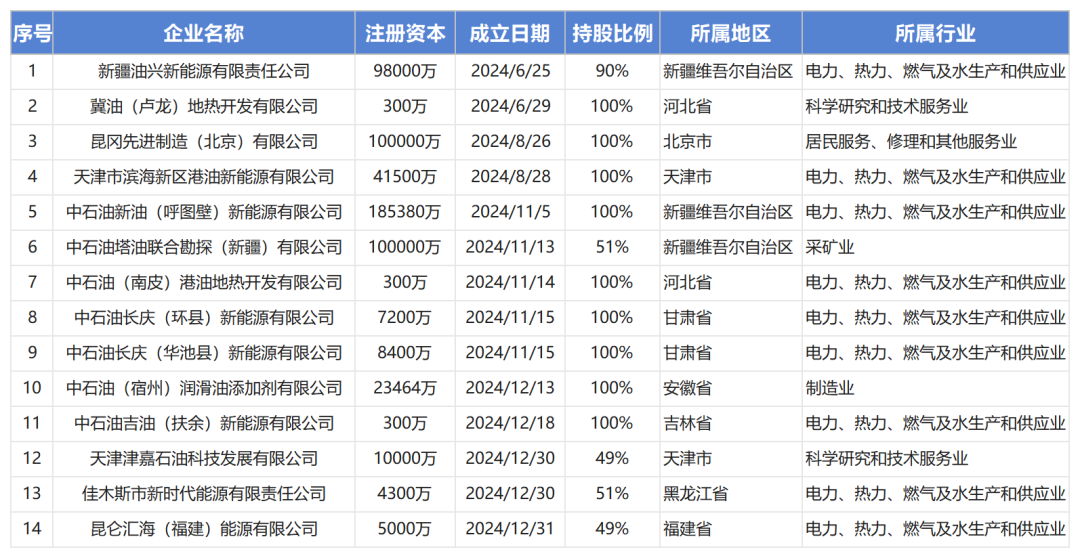
Task: Click row number 14 cell
Action: (32, 528)
